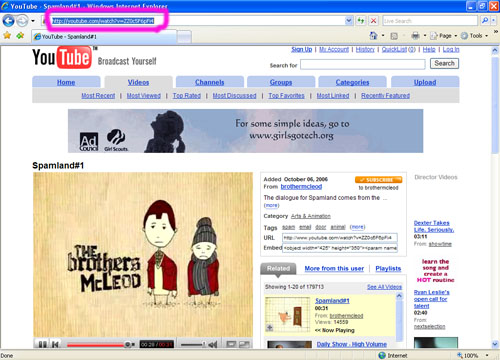Open the Upload tab
Image resolution: width=500 pixels, height=360 pixels.
click(x=425, y=82)
